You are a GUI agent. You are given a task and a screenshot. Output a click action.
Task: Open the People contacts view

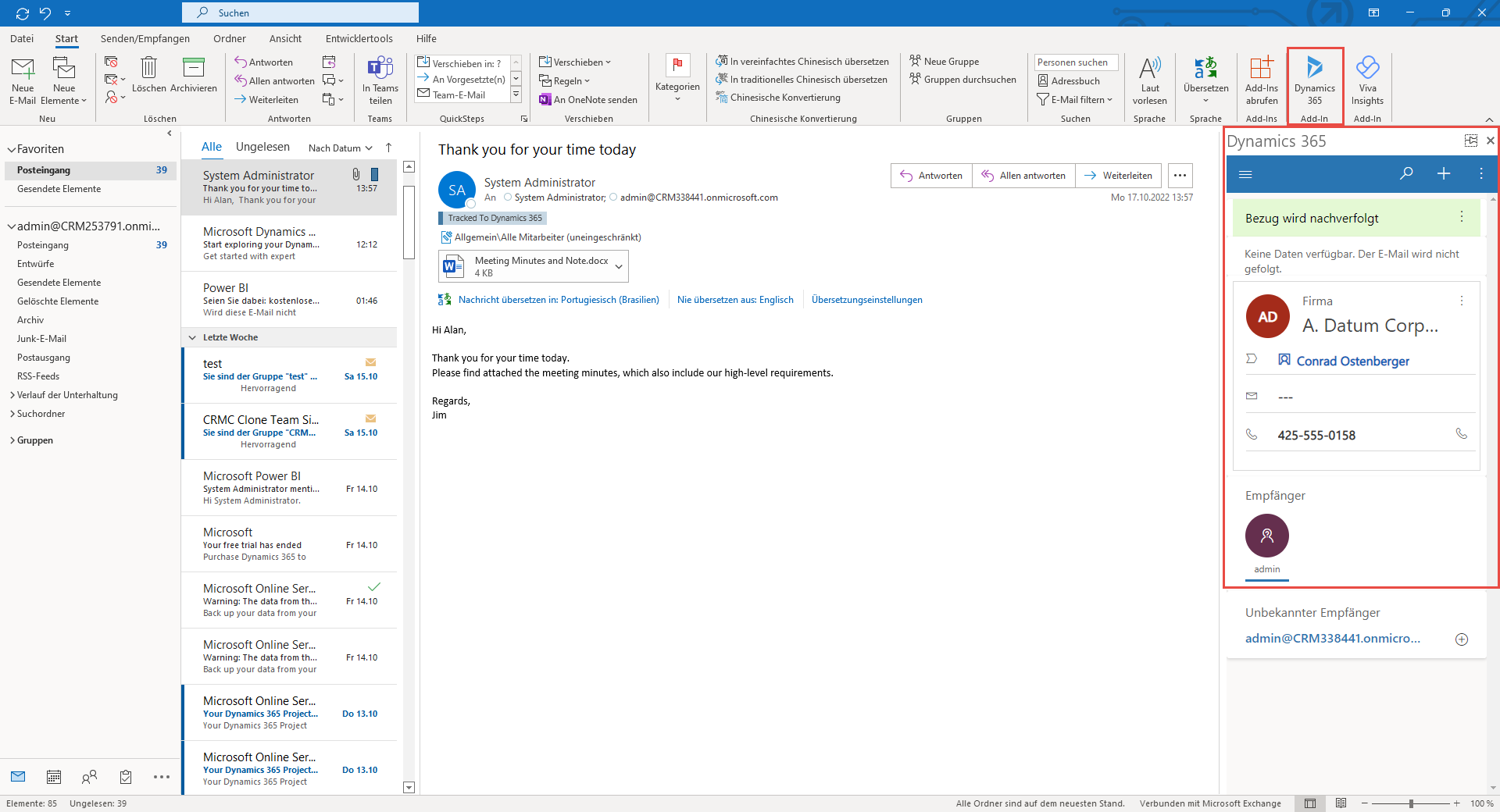pyautogui.click(x=90, y=777)
